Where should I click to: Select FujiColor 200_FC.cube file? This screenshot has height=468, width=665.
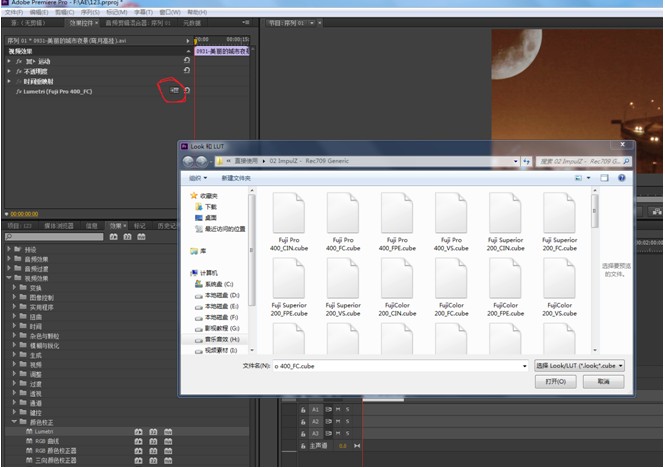[x=451, y=287]
